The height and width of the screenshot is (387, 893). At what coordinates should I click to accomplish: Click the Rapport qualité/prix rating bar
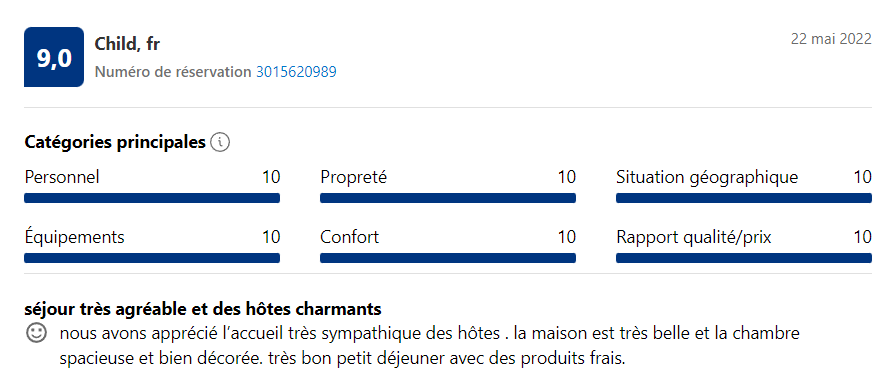744,258
